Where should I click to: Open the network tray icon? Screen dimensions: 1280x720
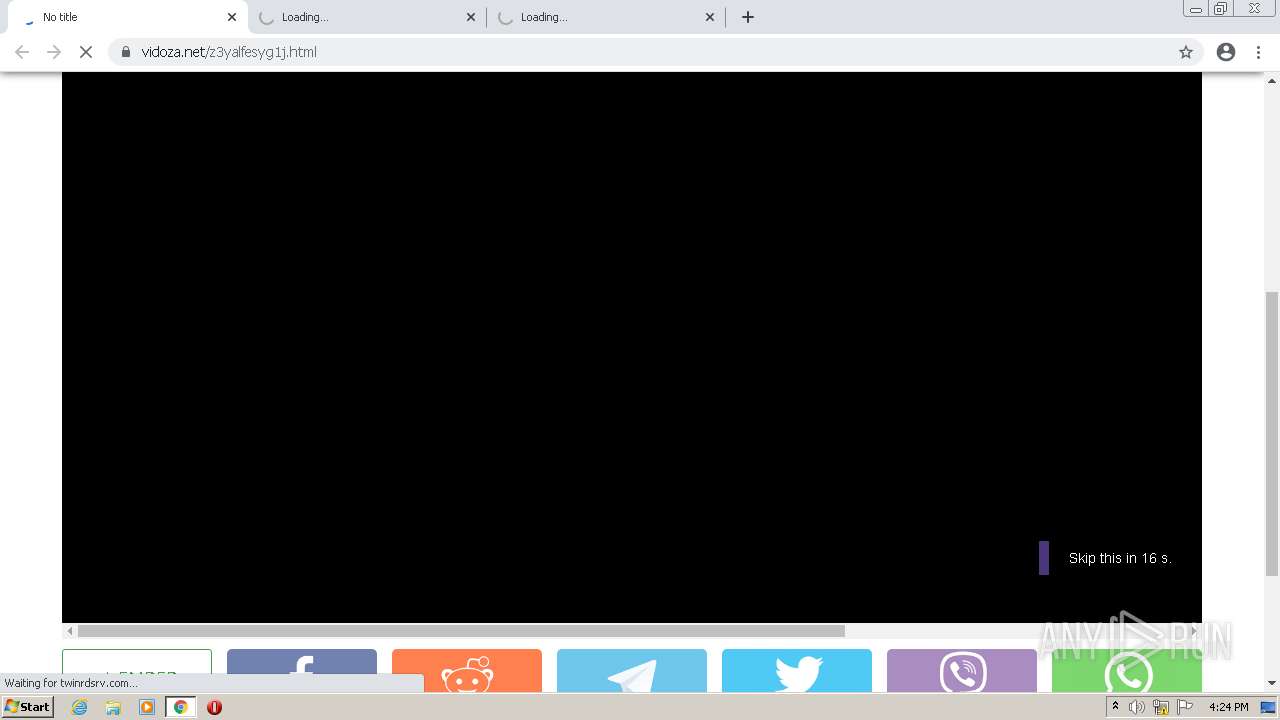(1161, 707)
